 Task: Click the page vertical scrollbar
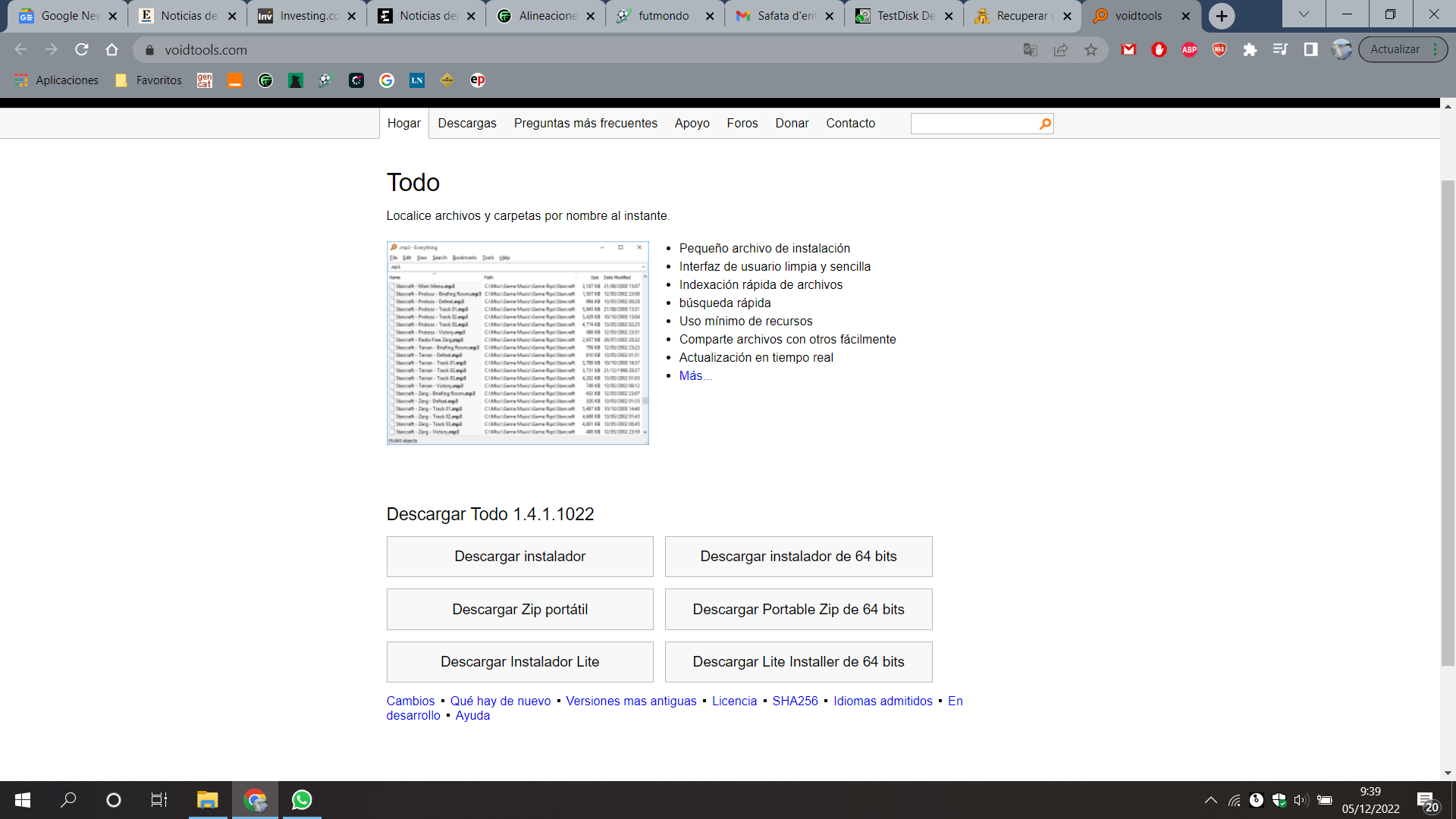point(1448,423)
